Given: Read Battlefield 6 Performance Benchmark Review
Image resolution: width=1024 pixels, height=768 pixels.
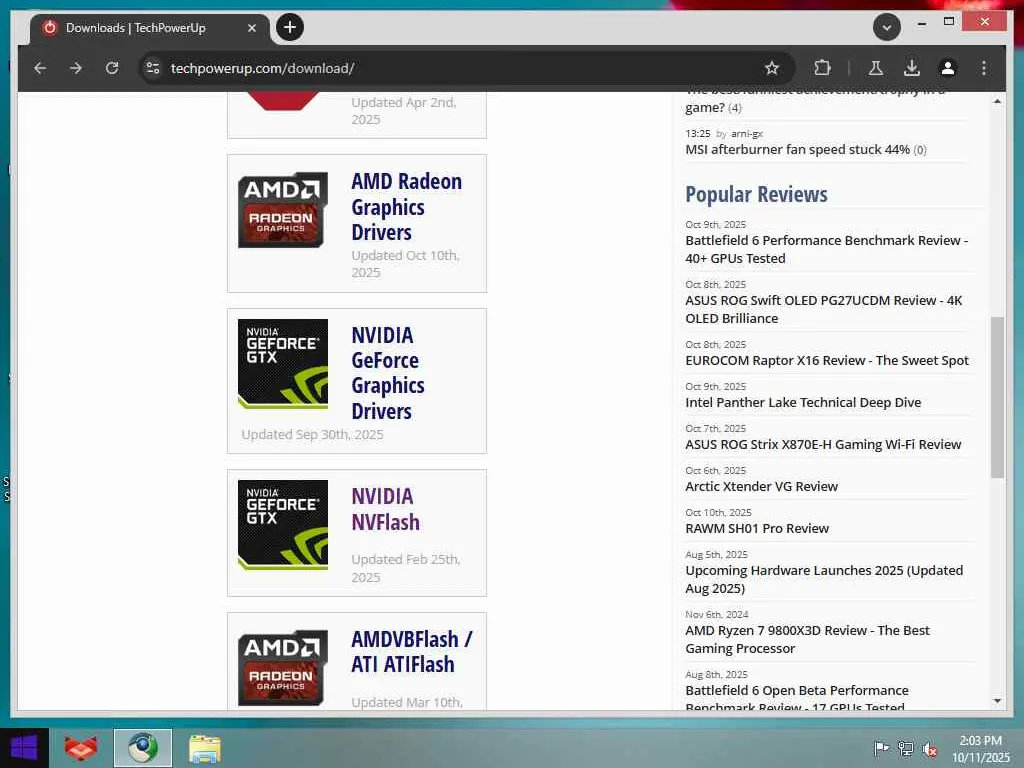Looking at the screenshot, I should click(x=826, y=249).
